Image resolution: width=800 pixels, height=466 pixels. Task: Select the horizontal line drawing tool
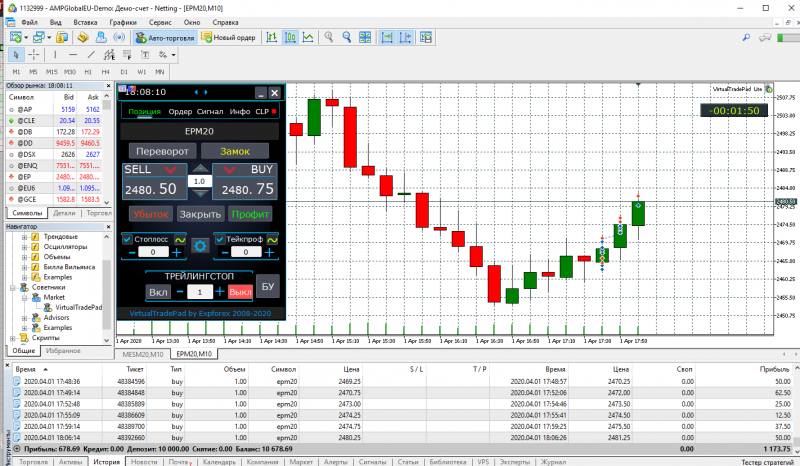(x=73, y=55)
